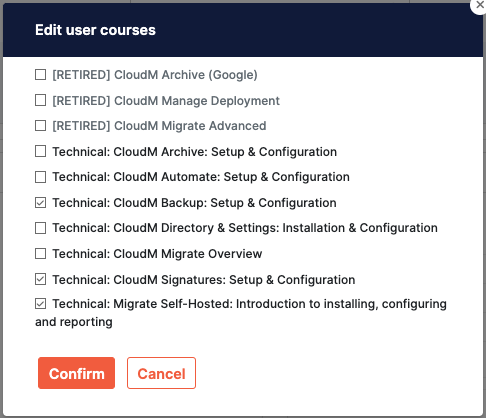
Task: Disable the Migrate Self-Hosted course checkbox
Action: (x=41, y=304)
